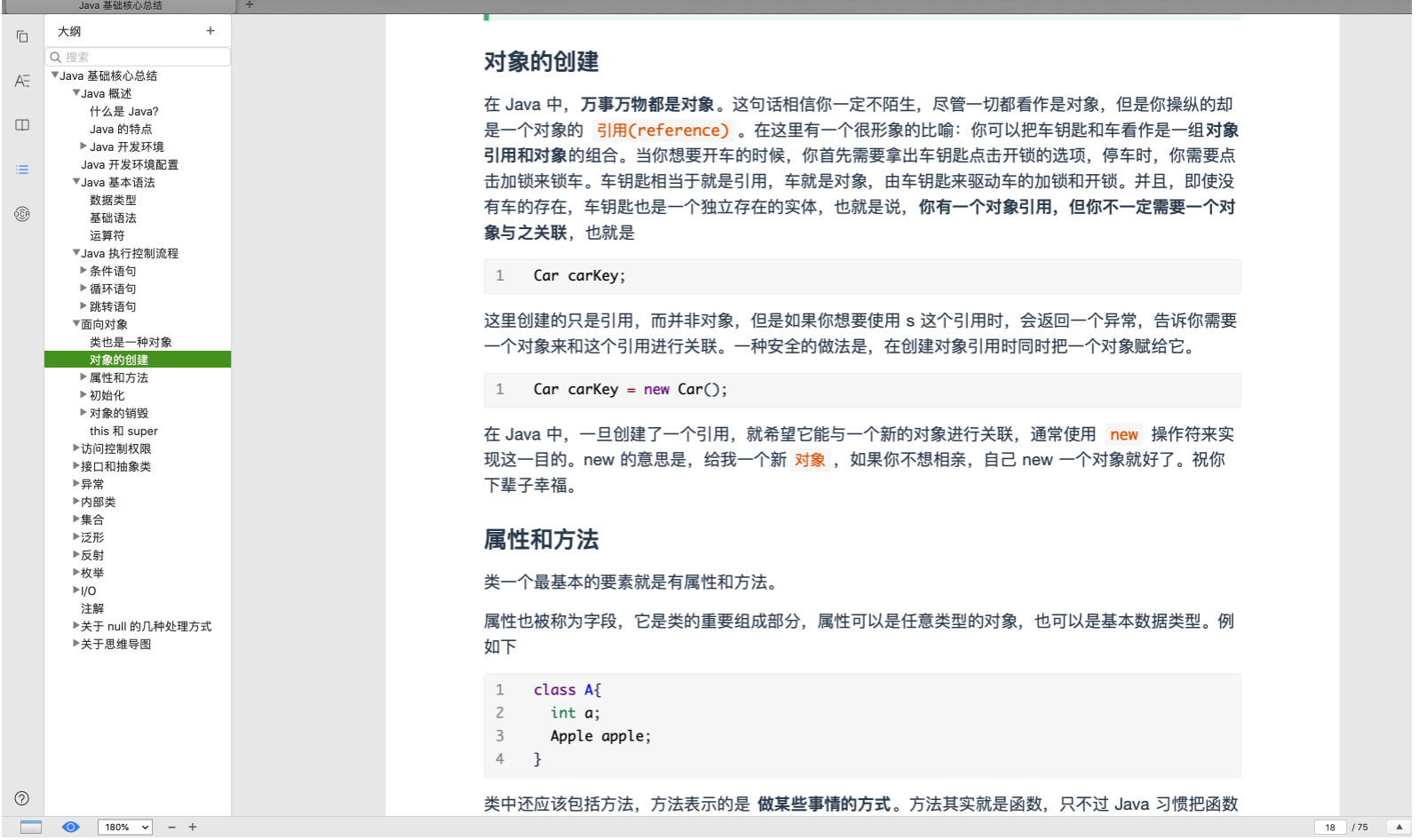The width and height of the screenshot is (1419, 840).
Task: Collapse the Java 基础核心总结 root node
Action: (x=55, y=75)
